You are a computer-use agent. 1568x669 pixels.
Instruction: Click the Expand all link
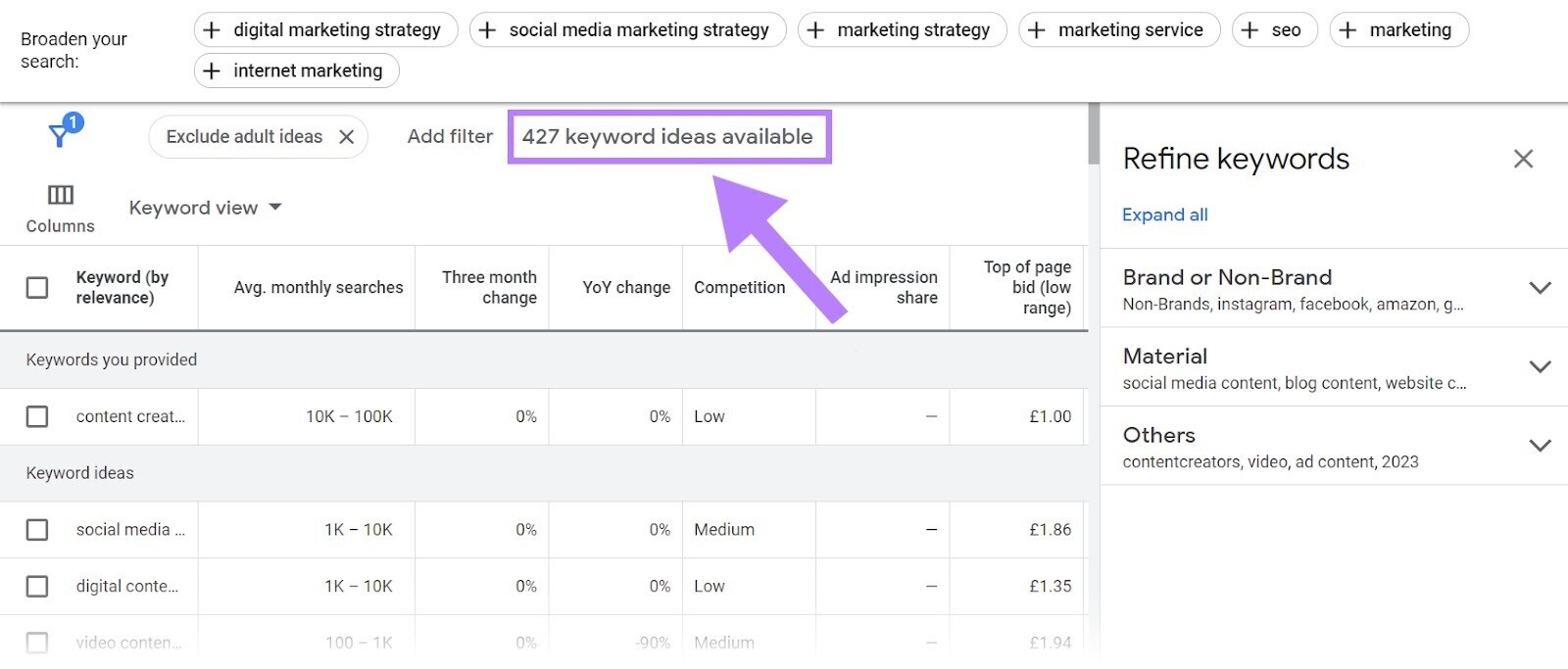point(1164,215)
